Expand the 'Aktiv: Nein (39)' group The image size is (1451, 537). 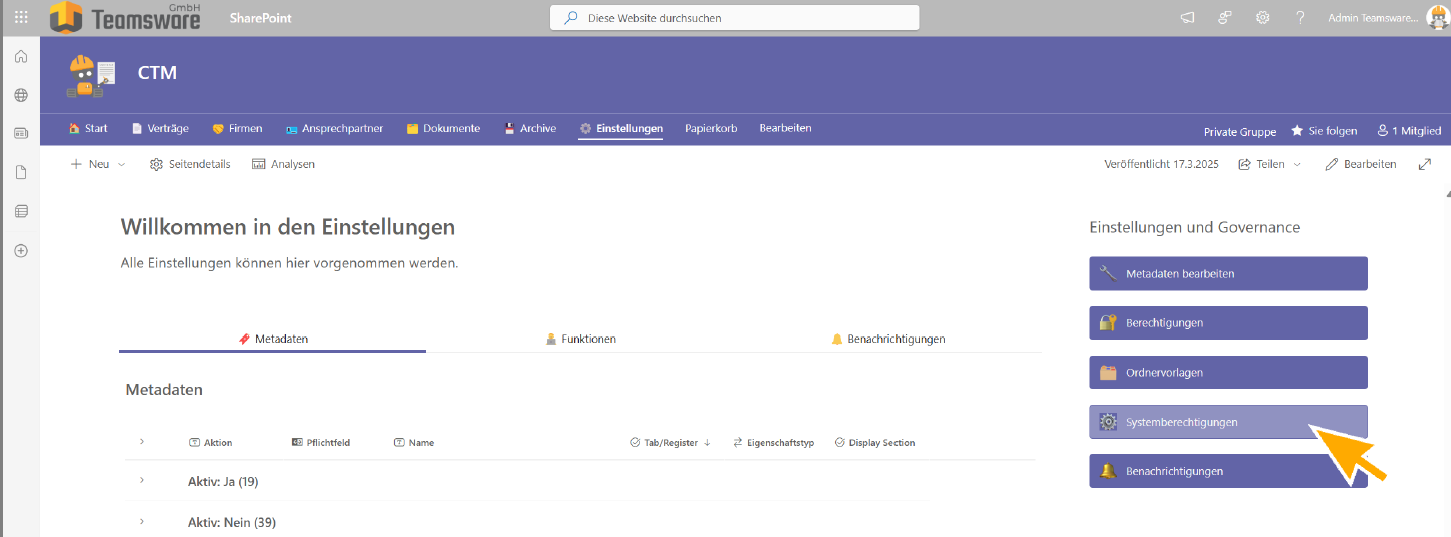142,521
